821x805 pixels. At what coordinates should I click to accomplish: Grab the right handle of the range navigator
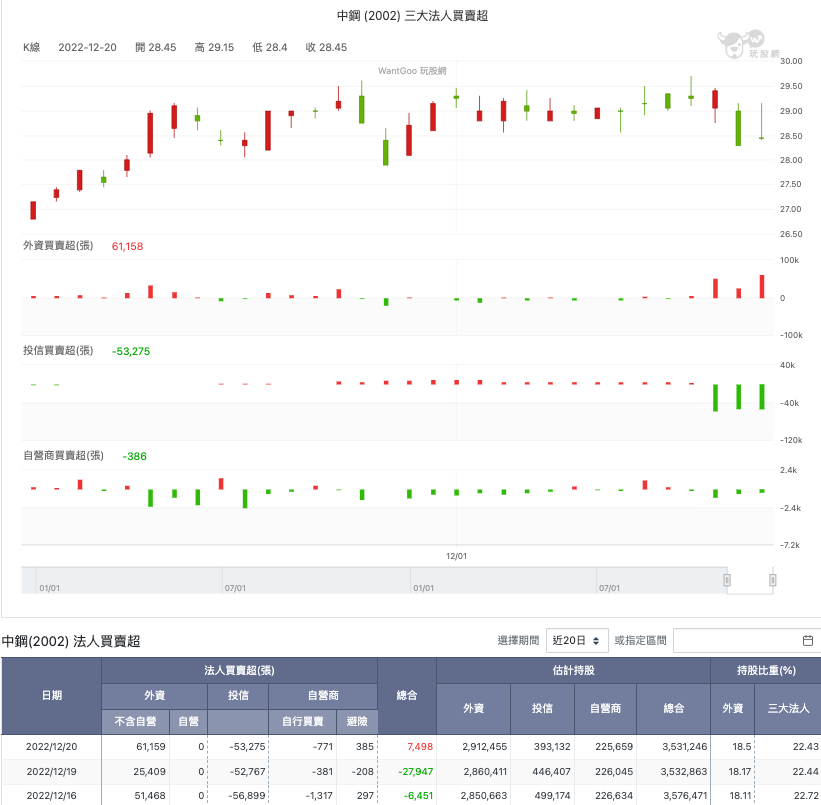pyautogui.click(x=772, y=580)
